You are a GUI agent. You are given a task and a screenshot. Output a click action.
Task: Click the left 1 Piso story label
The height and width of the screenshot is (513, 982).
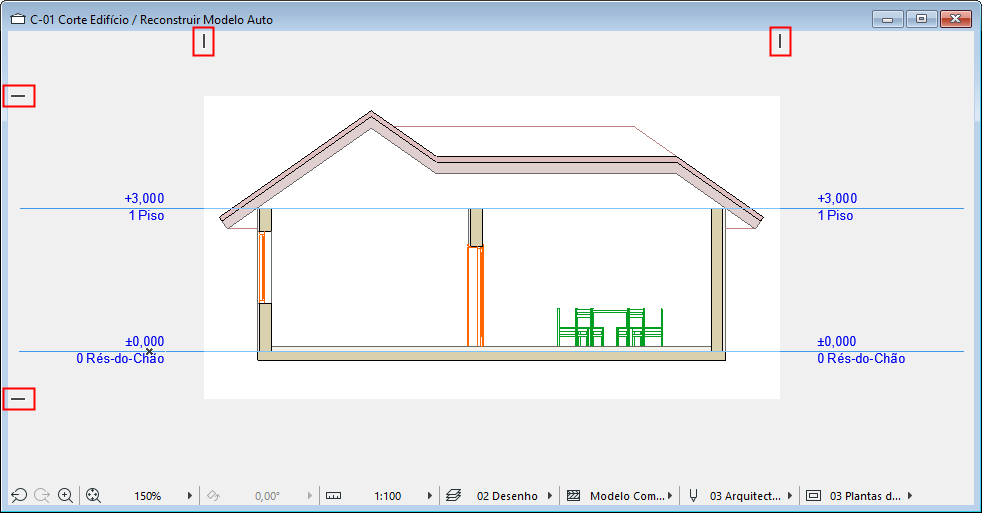click(147, 215)
